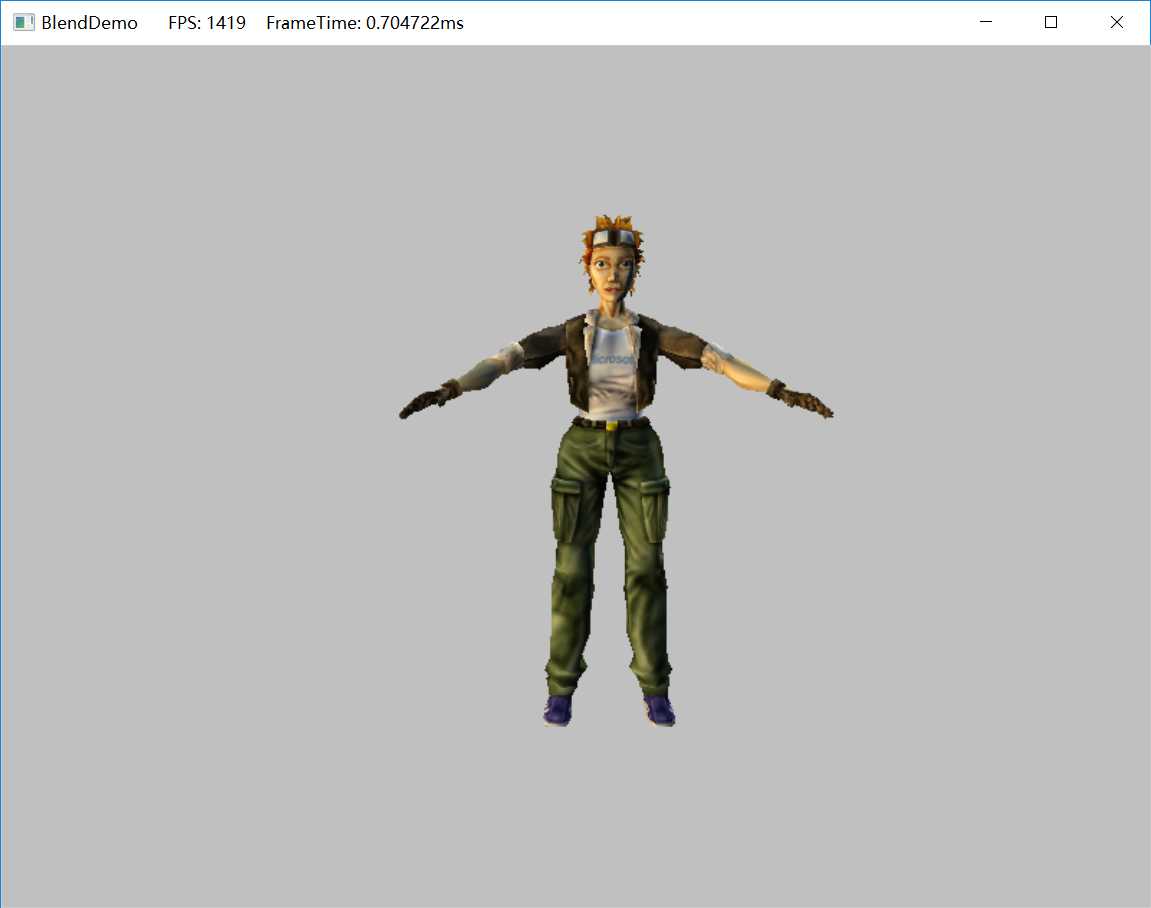Click the rendered character model

[x=615, y=470]
